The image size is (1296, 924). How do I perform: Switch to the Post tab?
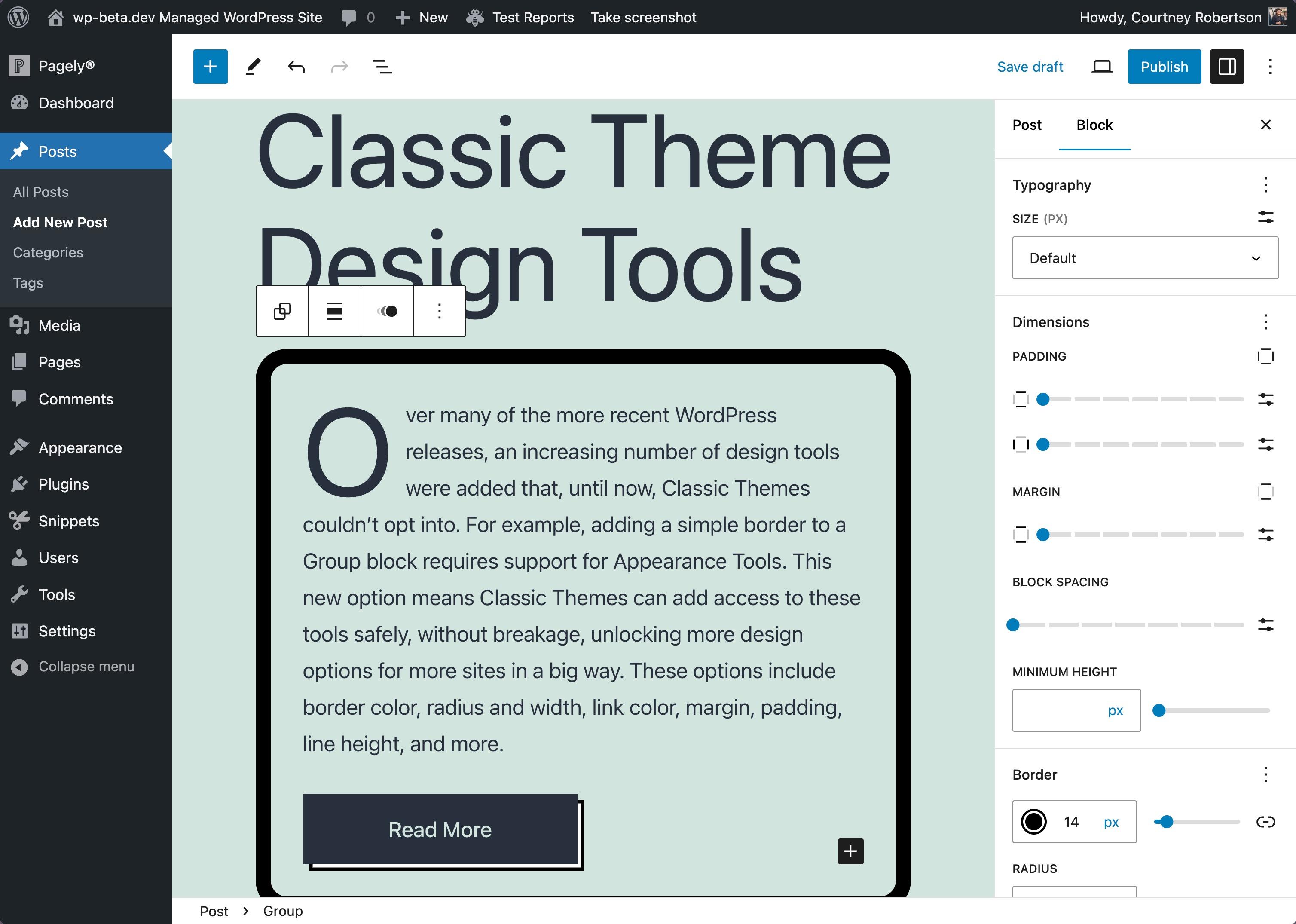(x=1026, y=125)
